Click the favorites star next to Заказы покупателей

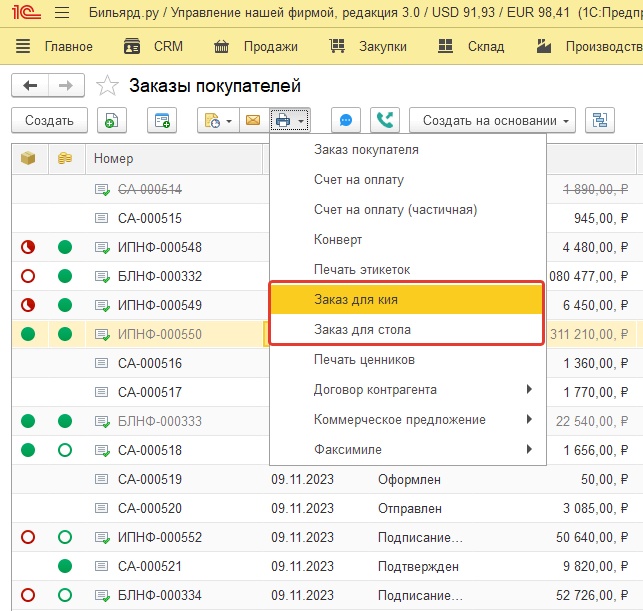[107, 87]
